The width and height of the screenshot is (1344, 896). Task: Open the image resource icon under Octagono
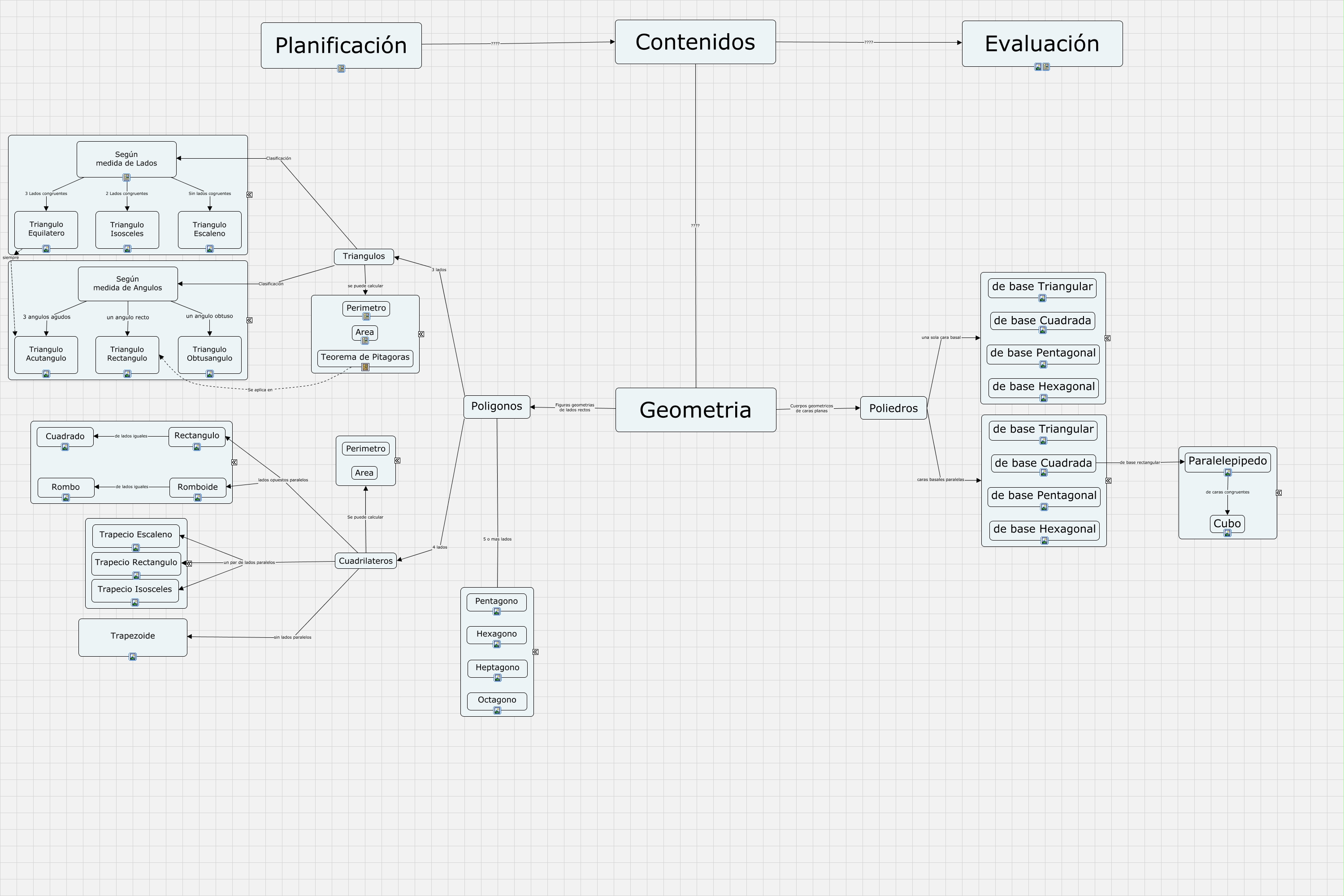click(497, 710)
